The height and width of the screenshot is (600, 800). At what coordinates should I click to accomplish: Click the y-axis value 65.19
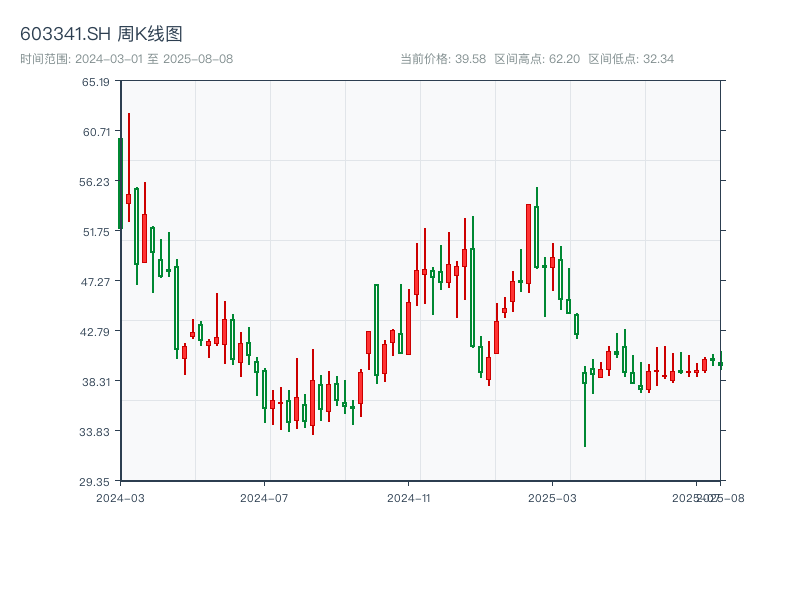click(x=96, y=82)
